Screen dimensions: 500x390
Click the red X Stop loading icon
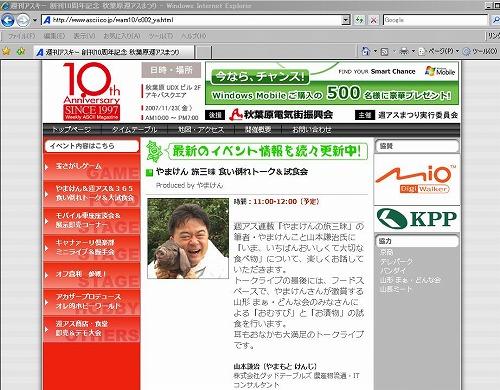click(x=373, y=20)
